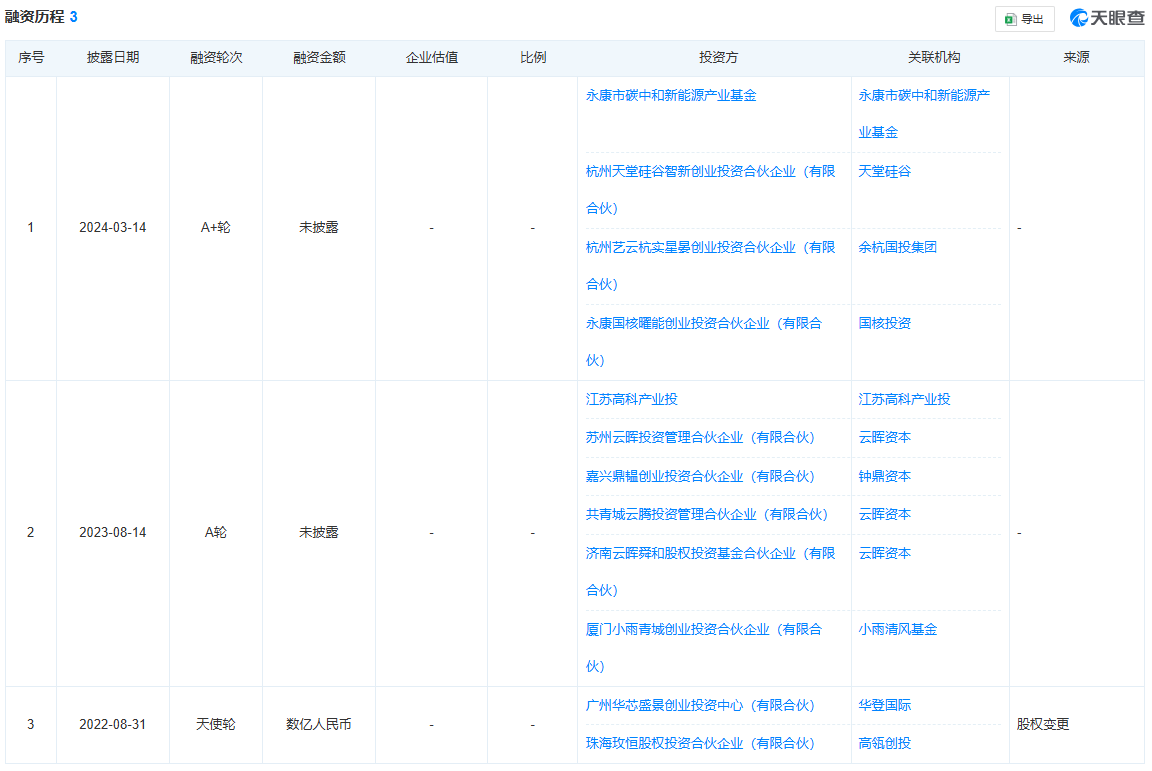1152x771 pixels.
Task: Select the date 2023-08-14
Action: pyautogui.click(x=112, y=533)
